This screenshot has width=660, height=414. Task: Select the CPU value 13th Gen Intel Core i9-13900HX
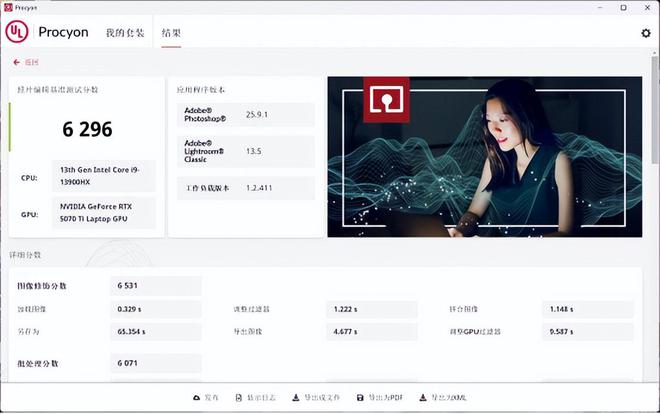104,176
